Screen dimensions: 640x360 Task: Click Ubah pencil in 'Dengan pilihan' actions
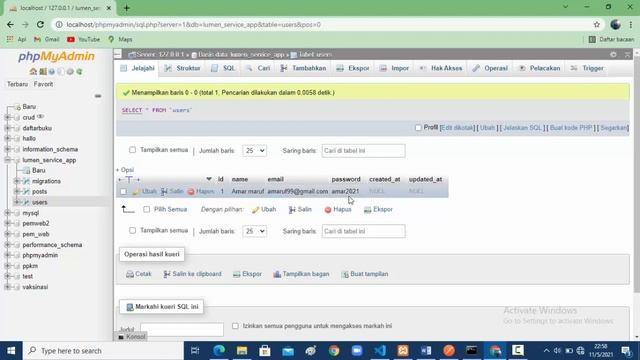[x=256, y=209]
